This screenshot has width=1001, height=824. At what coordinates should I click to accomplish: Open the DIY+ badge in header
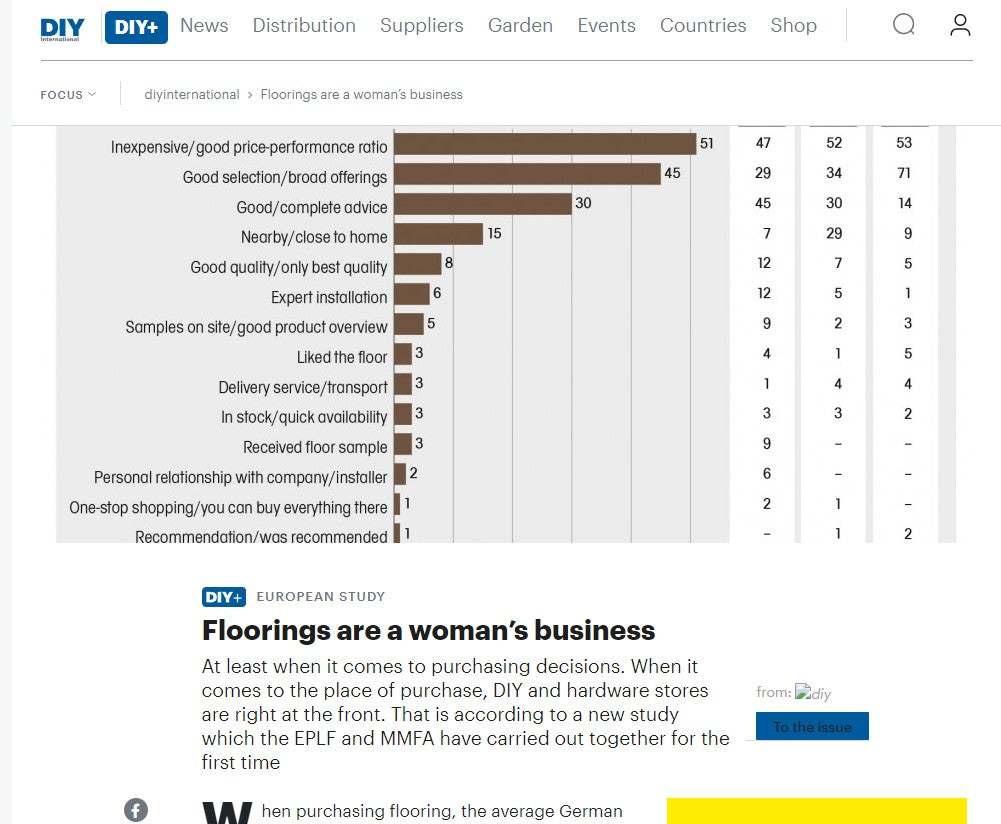pyautogui.click(x=136, y=27)
